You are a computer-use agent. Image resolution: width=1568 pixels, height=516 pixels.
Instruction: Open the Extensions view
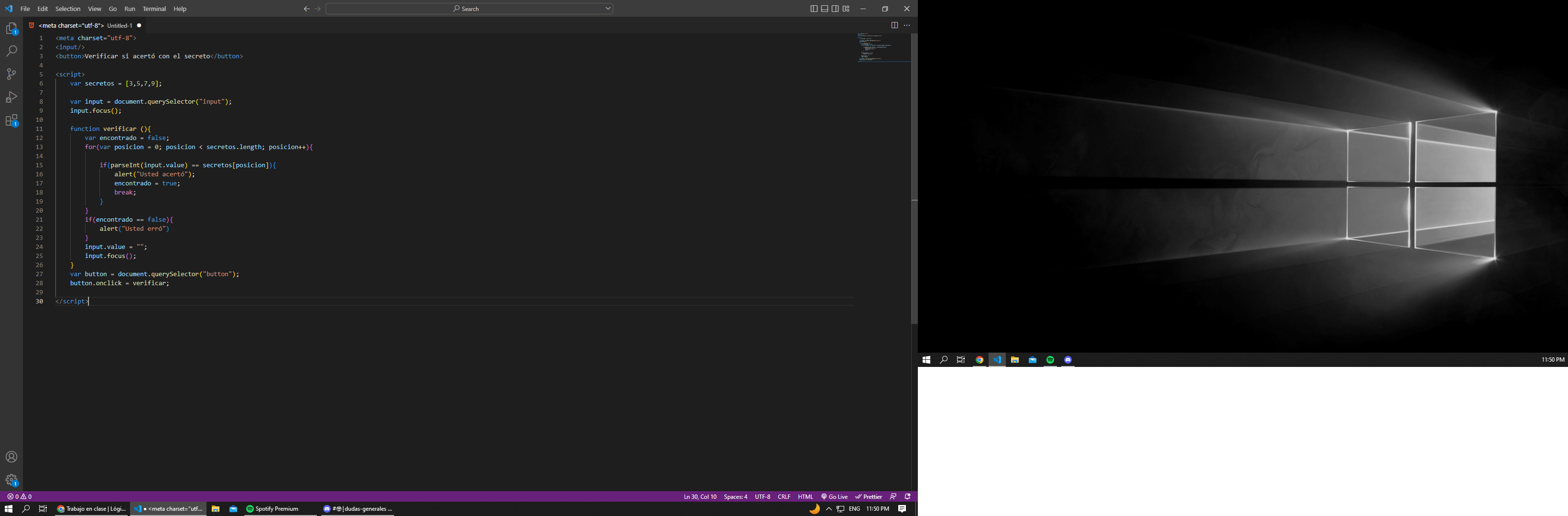(11, 120)
